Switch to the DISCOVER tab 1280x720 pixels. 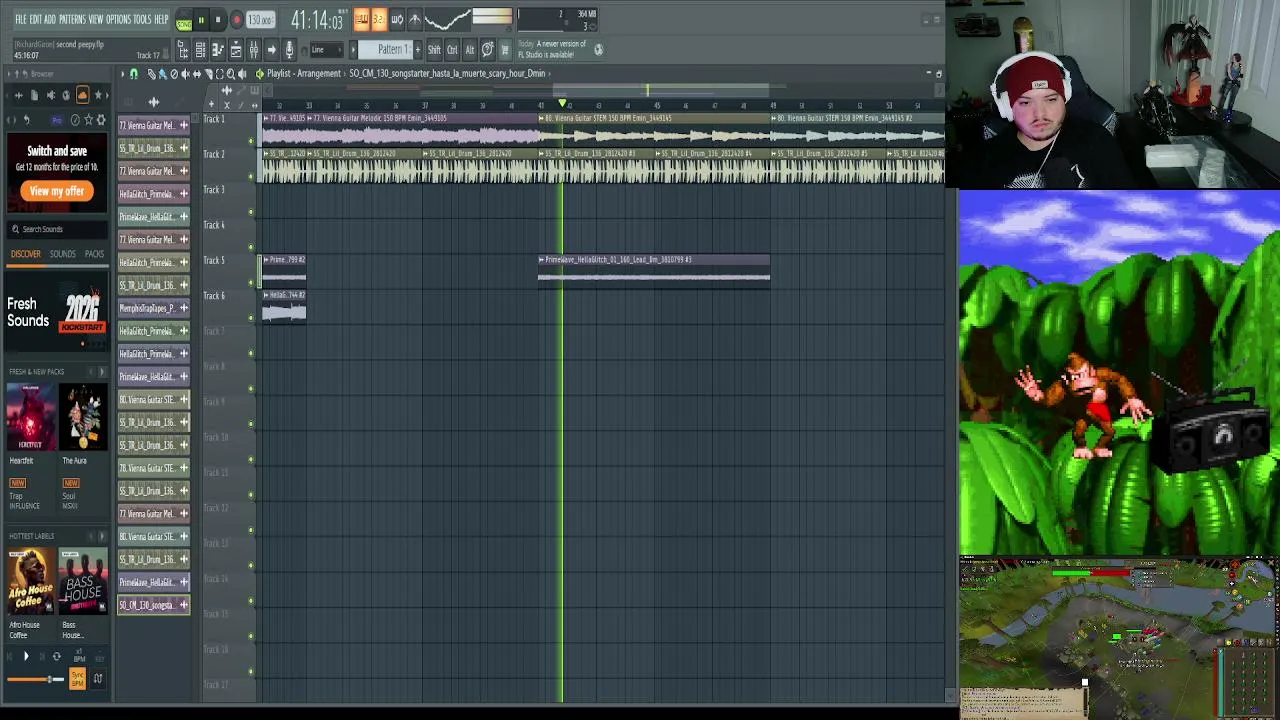click(26, 254)
